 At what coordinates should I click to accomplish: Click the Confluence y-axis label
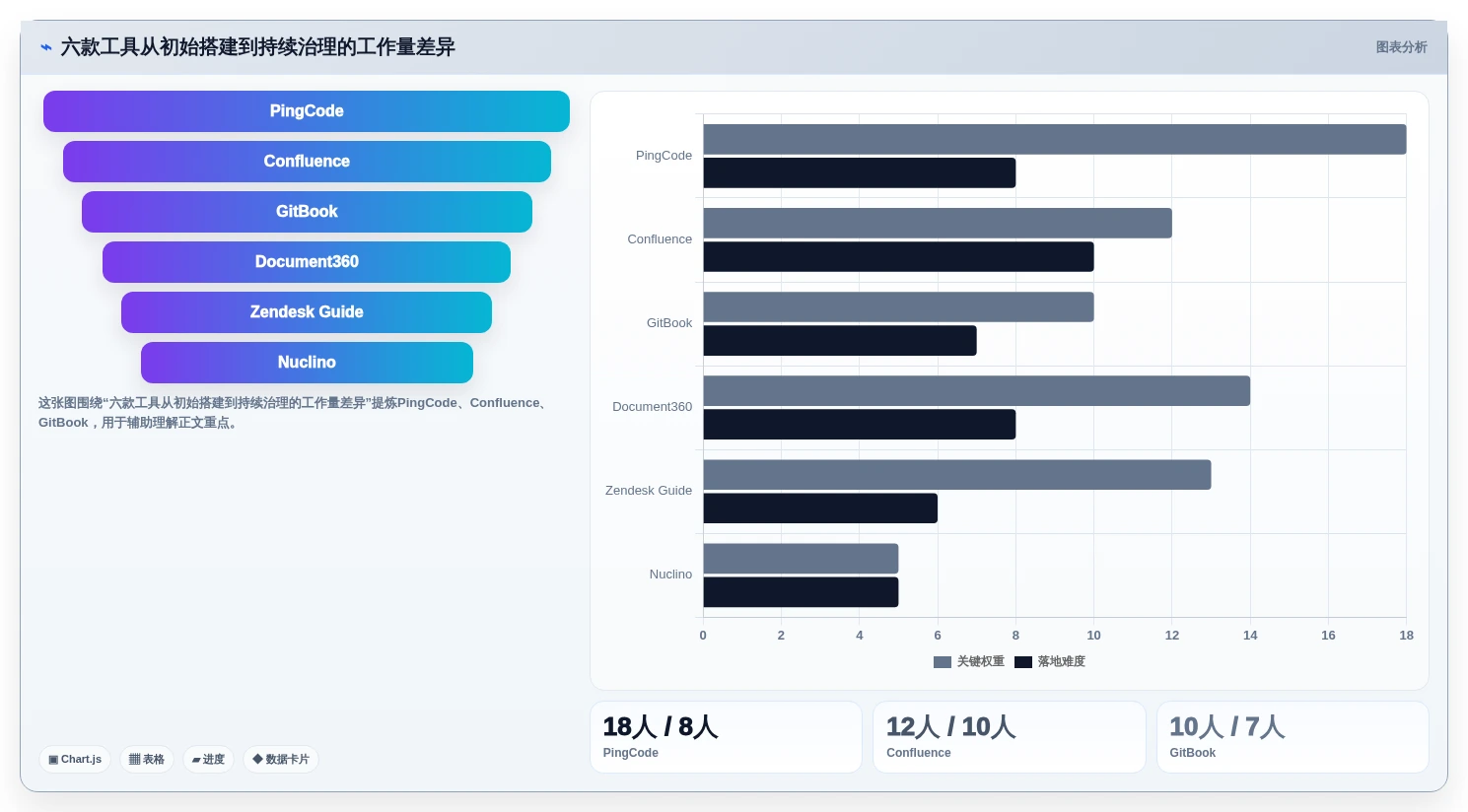coord(660,239)
